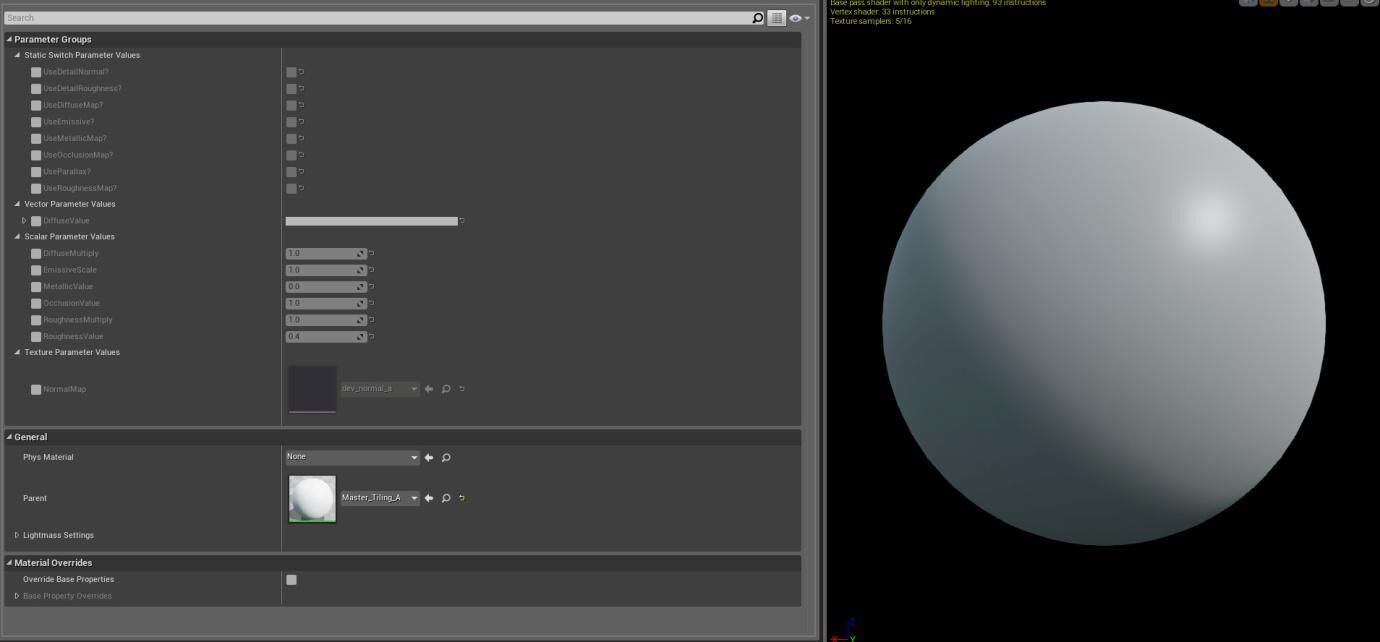
Task: Collapse the Parameter Groups section
Action: point(9,39)
